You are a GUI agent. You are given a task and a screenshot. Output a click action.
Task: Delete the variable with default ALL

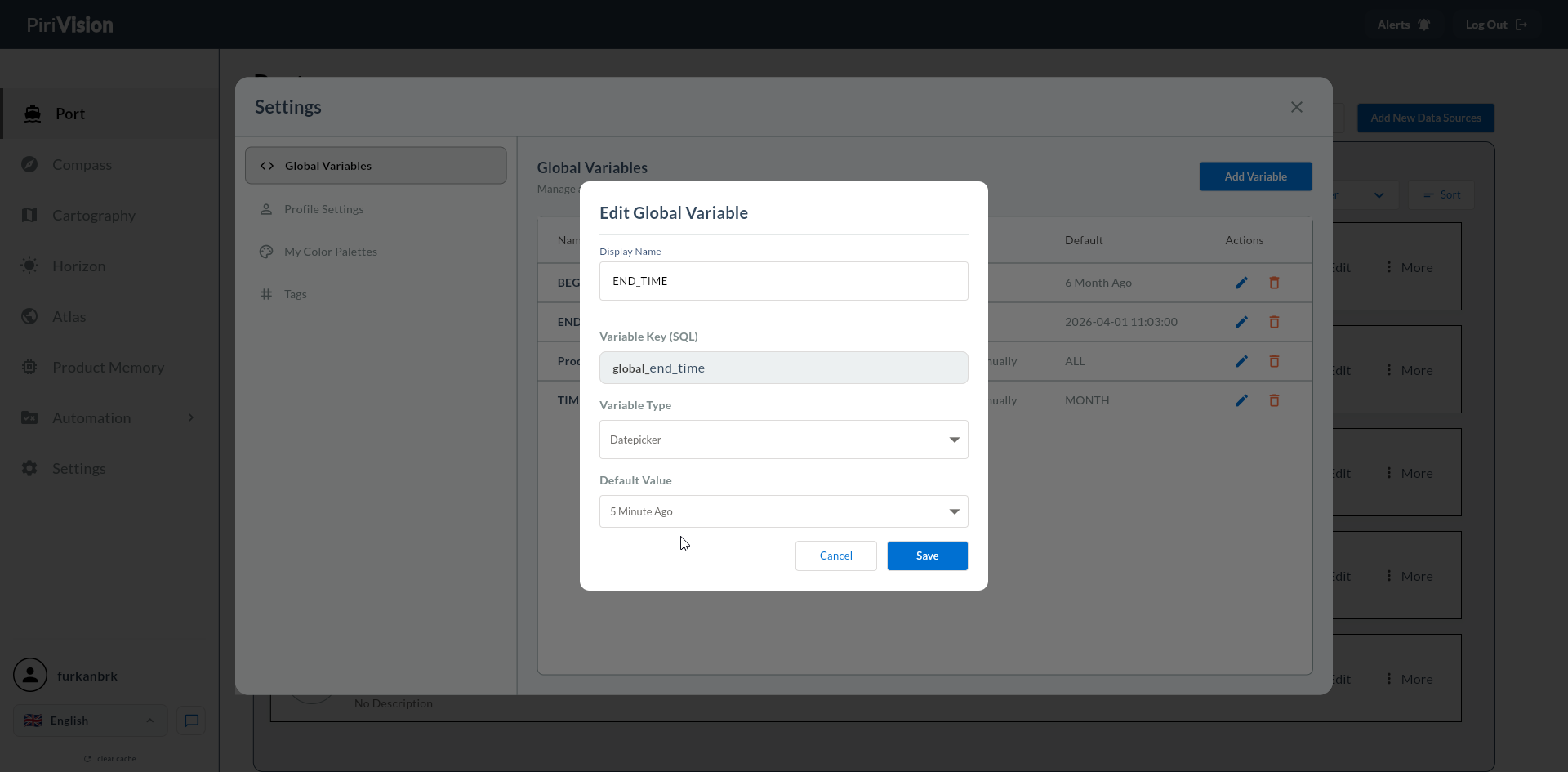pos(1274,361)
